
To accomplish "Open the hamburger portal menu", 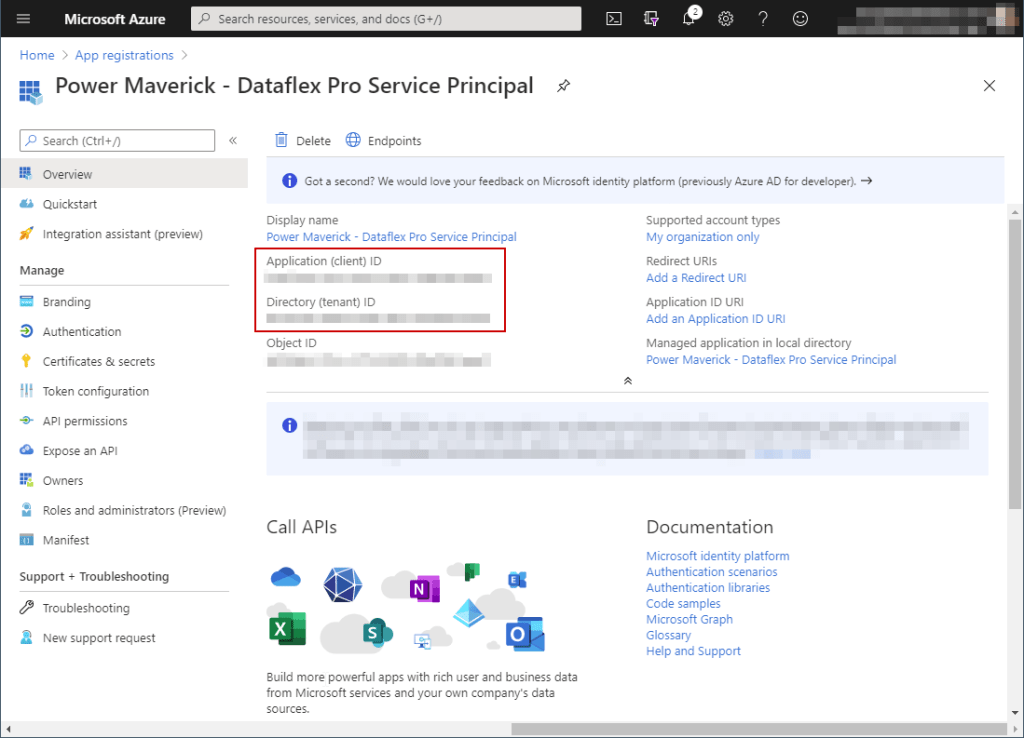I will click(24, 18).
